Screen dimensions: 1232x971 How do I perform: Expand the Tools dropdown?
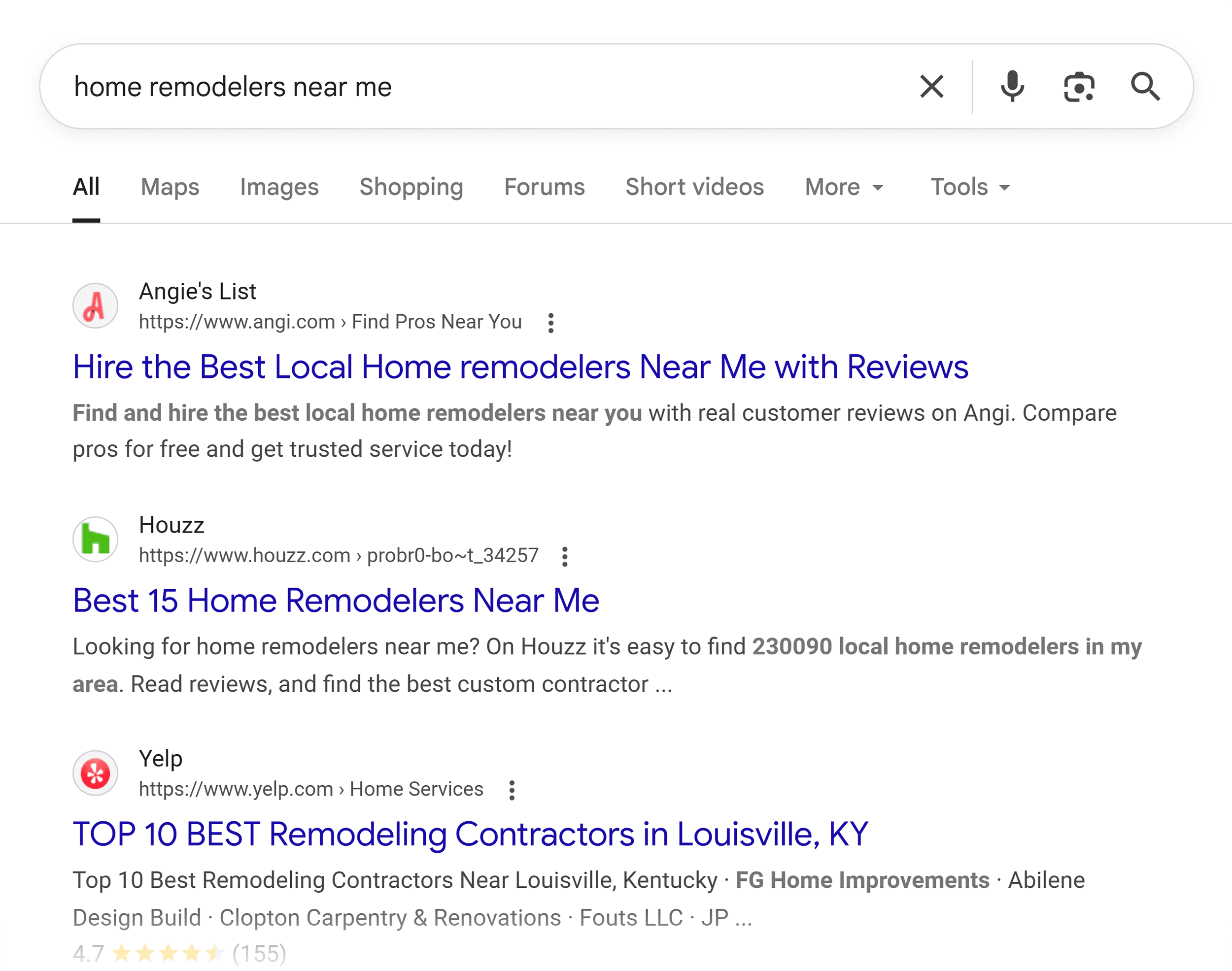pos(970,187)
